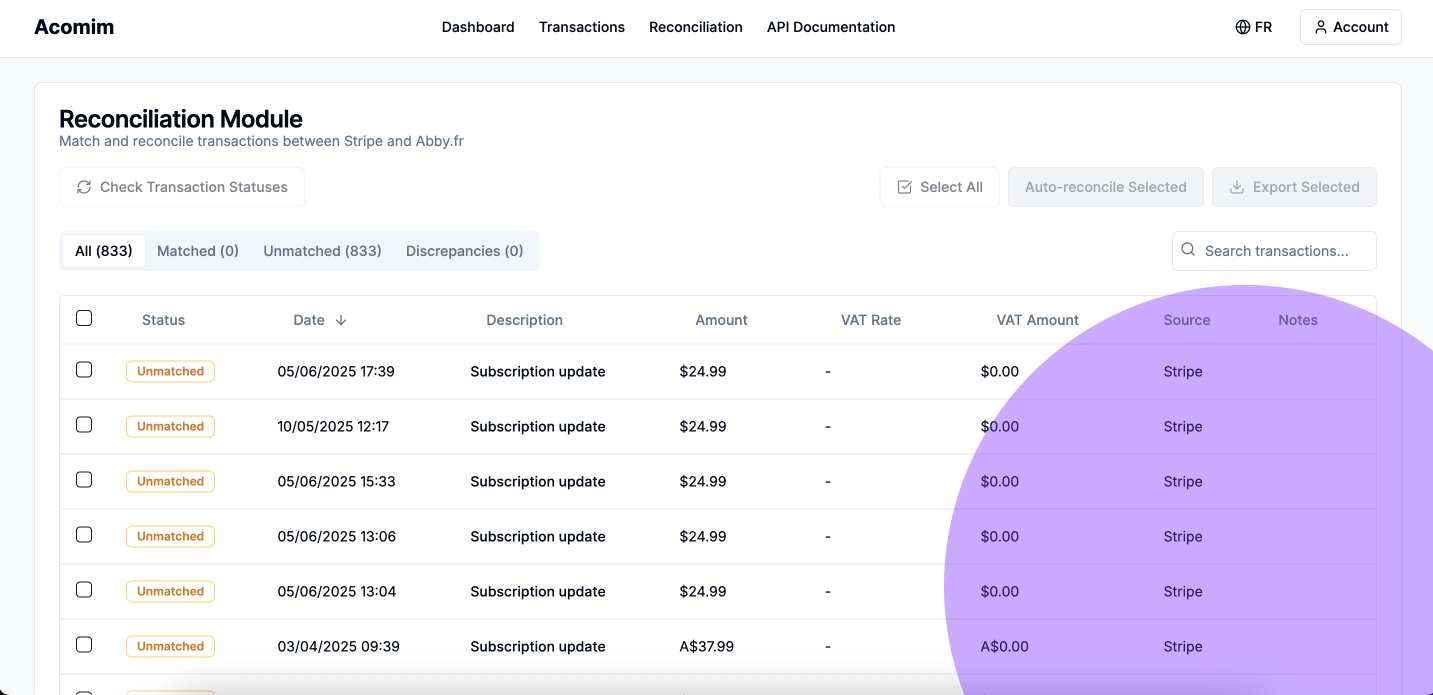Screen dimensions: 1433x695
Task: Check the row dated 05/06/2025 13:04
Action: coord(84,590)
